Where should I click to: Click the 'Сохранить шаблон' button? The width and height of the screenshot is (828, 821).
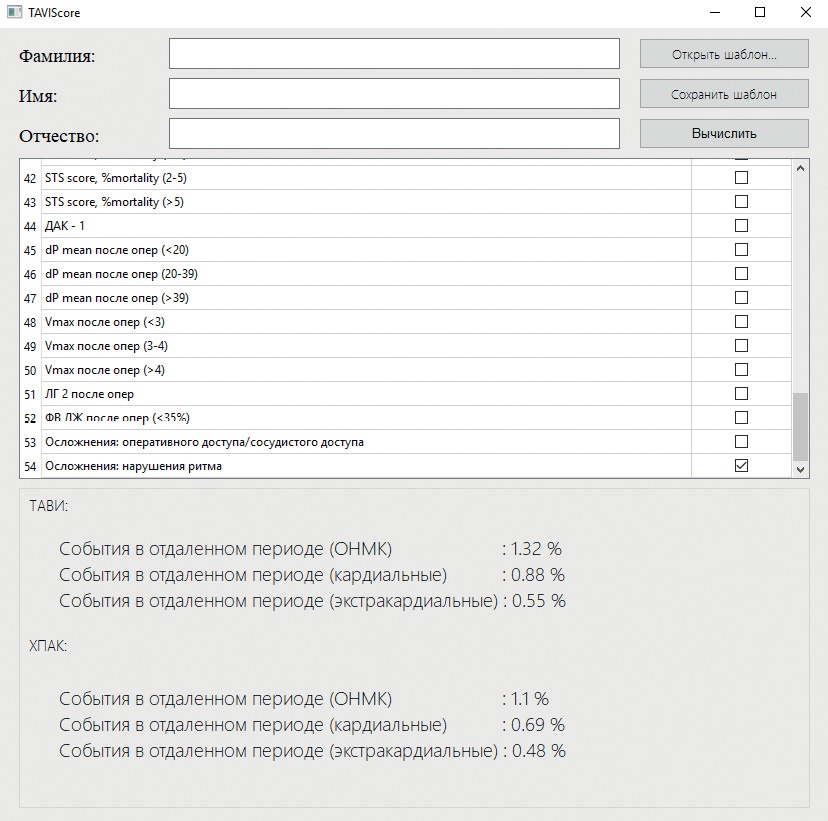(x=724, y=94)
